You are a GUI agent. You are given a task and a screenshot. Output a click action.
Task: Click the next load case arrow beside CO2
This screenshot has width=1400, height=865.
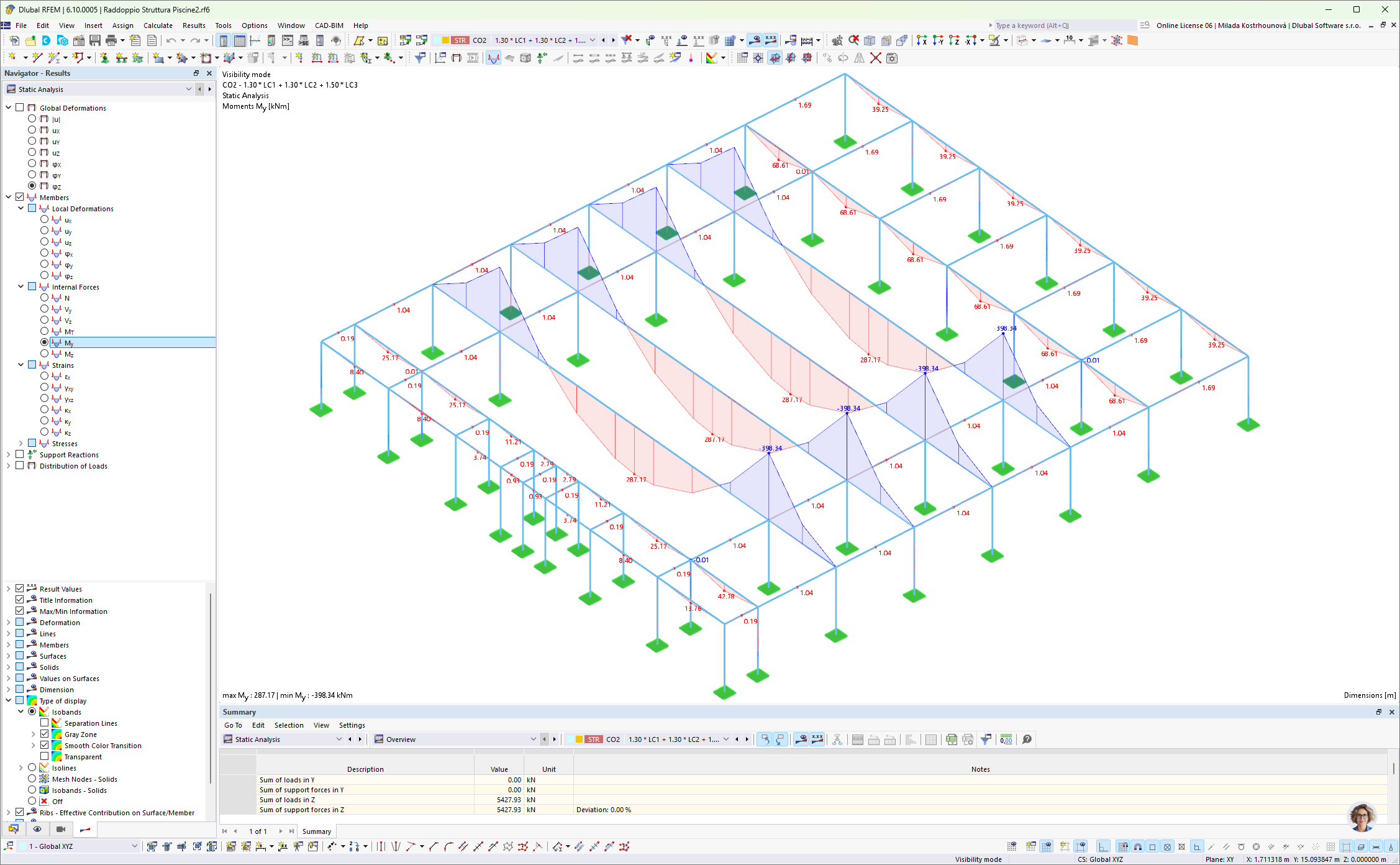[x=613, y=40]
